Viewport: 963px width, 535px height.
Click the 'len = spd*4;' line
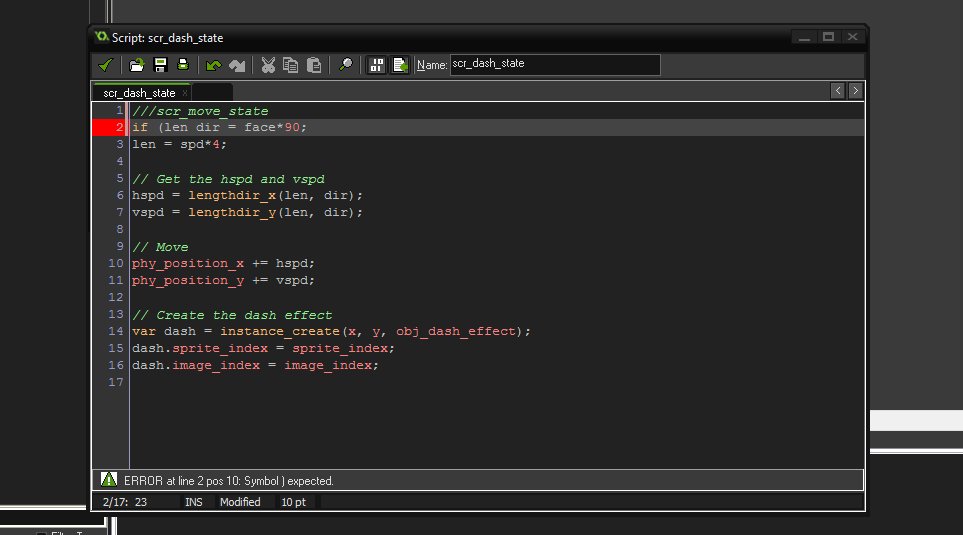click(x=179, y=144)
